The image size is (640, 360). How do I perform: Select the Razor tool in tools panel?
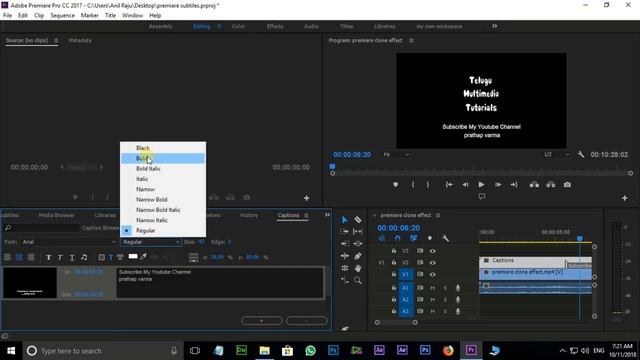click(x=358, y=220)
